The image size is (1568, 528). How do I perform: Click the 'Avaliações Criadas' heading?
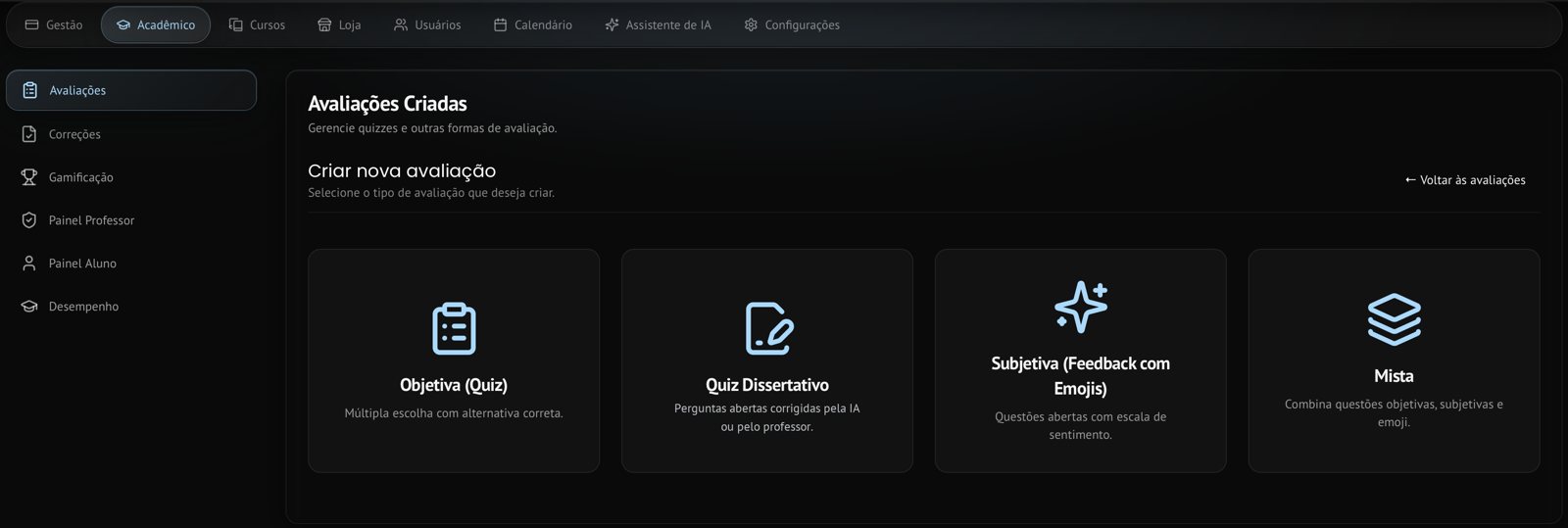point(387,104)
